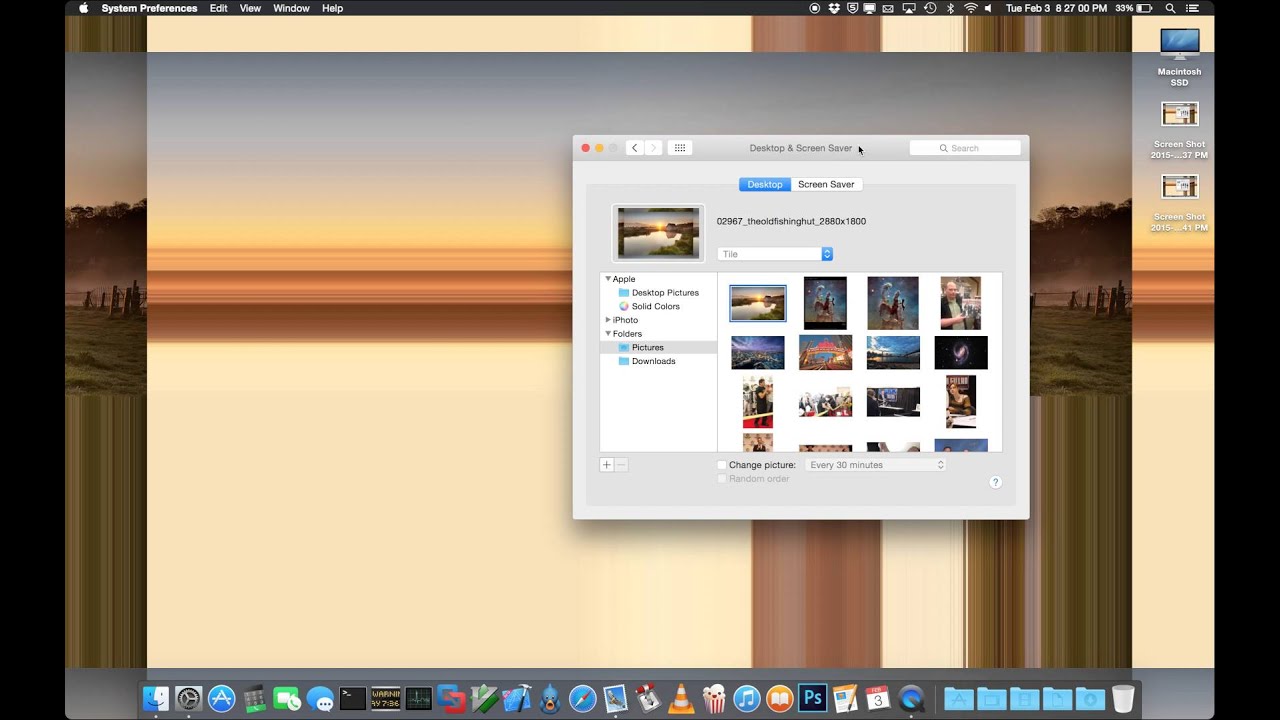The image size is (1280, 720).
Task: Launch iTunes from the Dock
Action: [x=748, y=697]
